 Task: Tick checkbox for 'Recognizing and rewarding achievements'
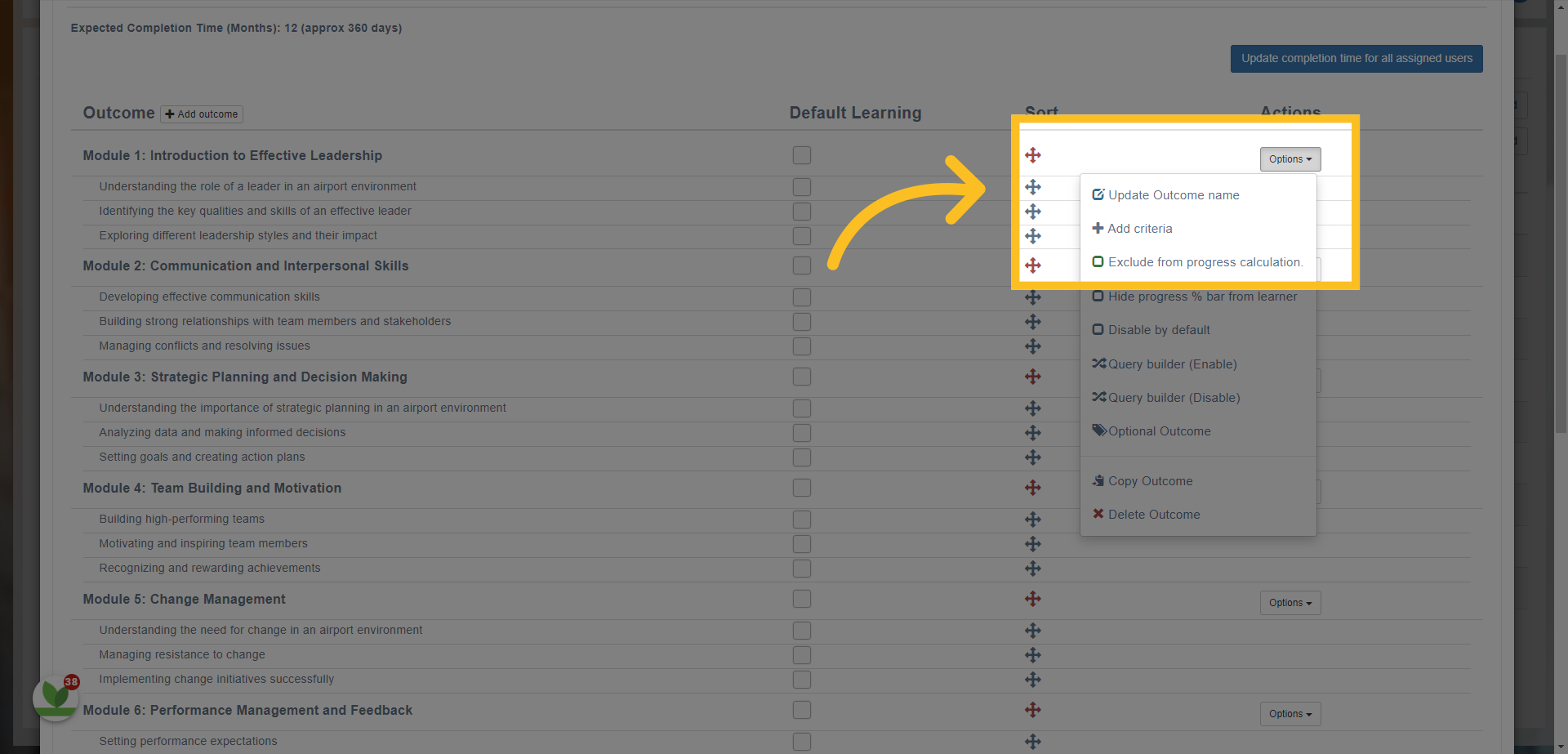[x=802, y=569]
